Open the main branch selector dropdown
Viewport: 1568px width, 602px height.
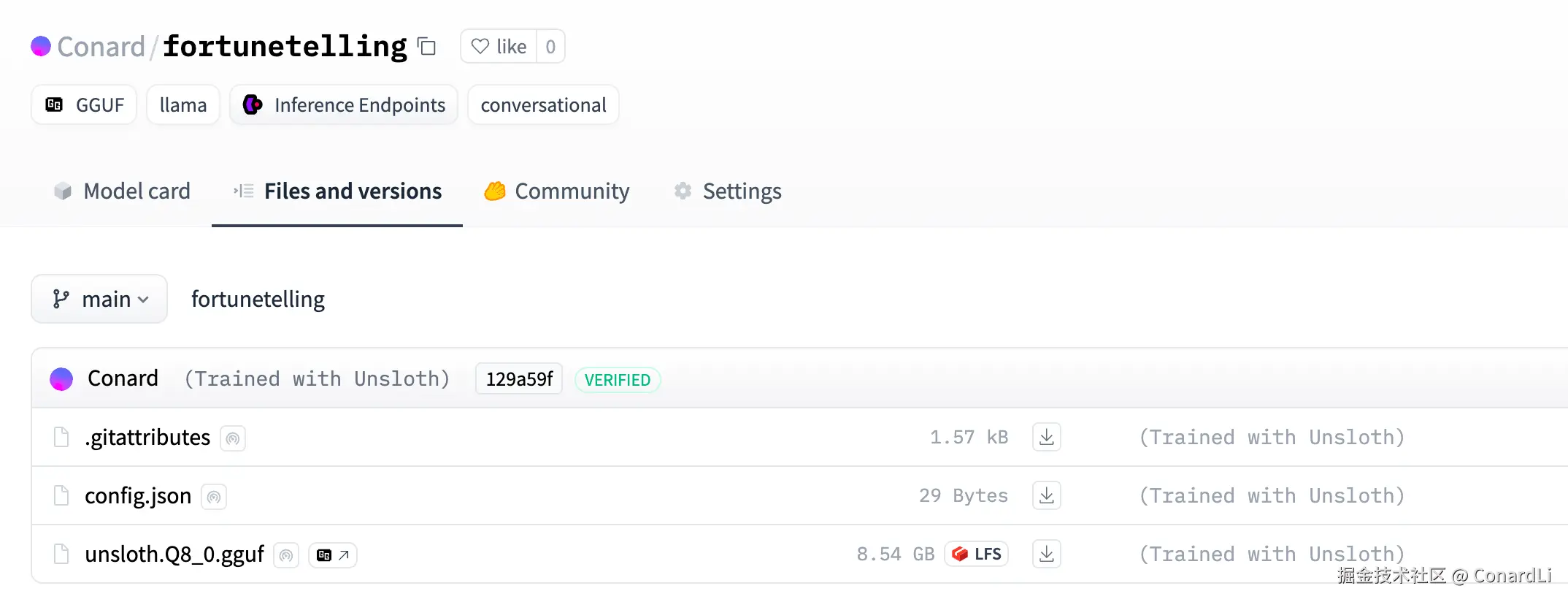pos(99,299)
